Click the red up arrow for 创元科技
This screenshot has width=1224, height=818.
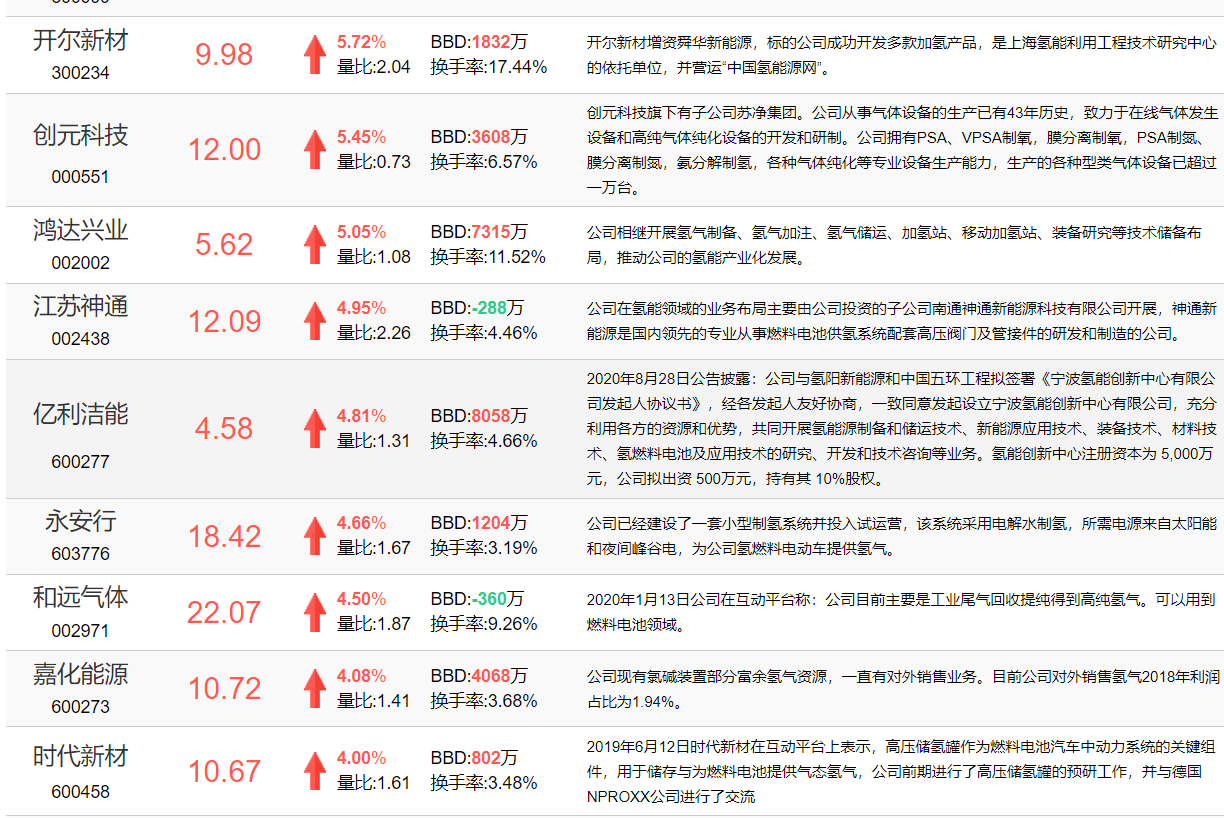315,149
